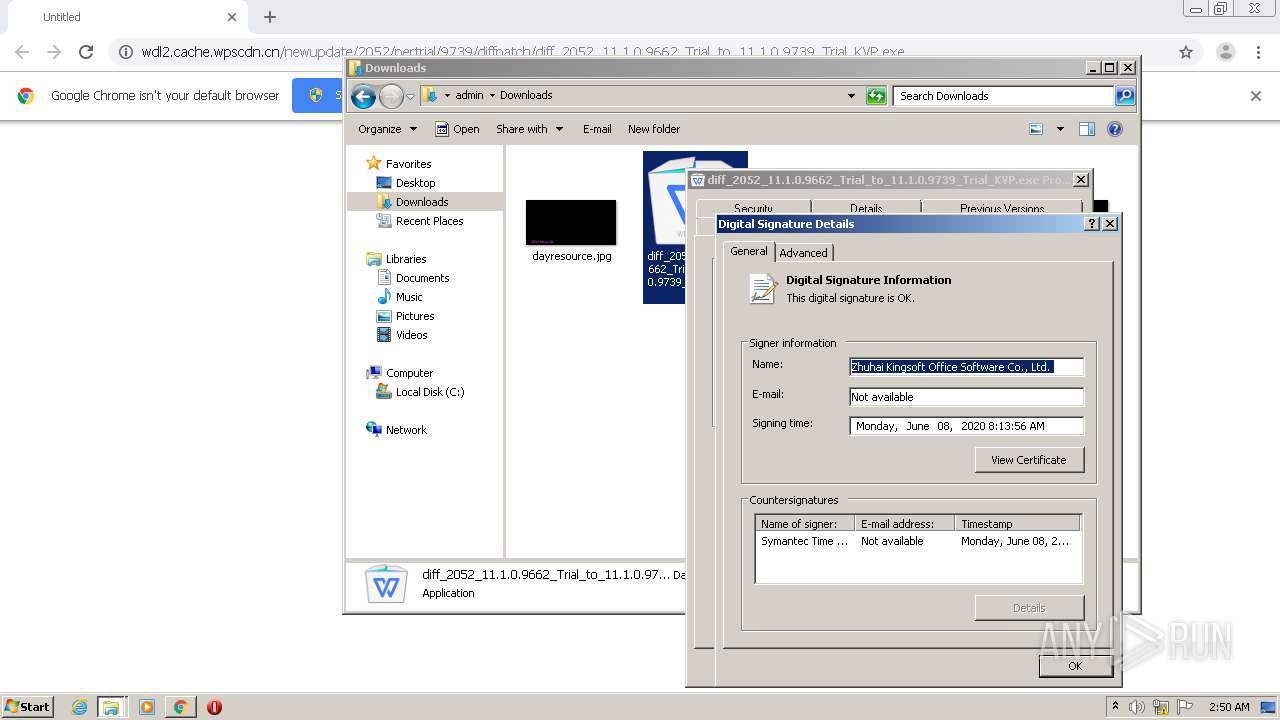Open Chrome three-dot menu

[1259, 52]
